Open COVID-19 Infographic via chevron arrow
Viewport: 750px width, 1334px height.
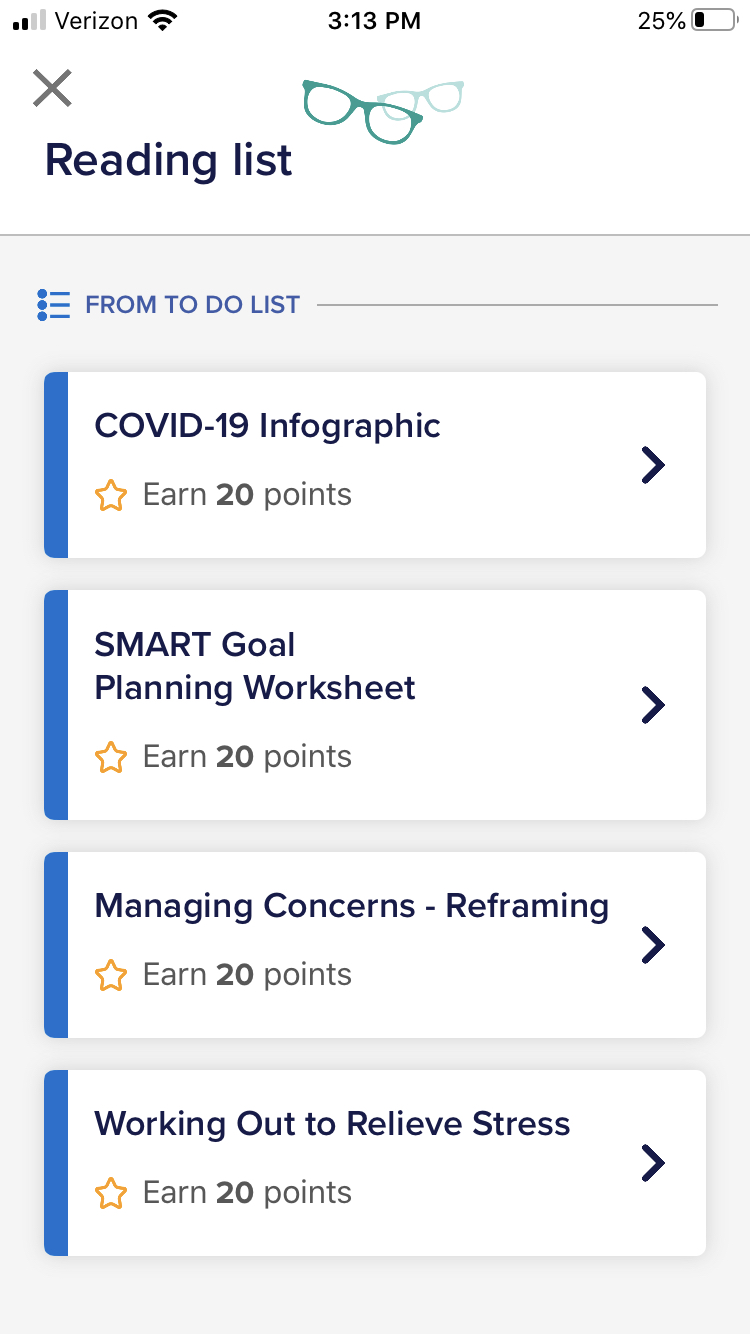pyautogui.click(x=653, y=465)
